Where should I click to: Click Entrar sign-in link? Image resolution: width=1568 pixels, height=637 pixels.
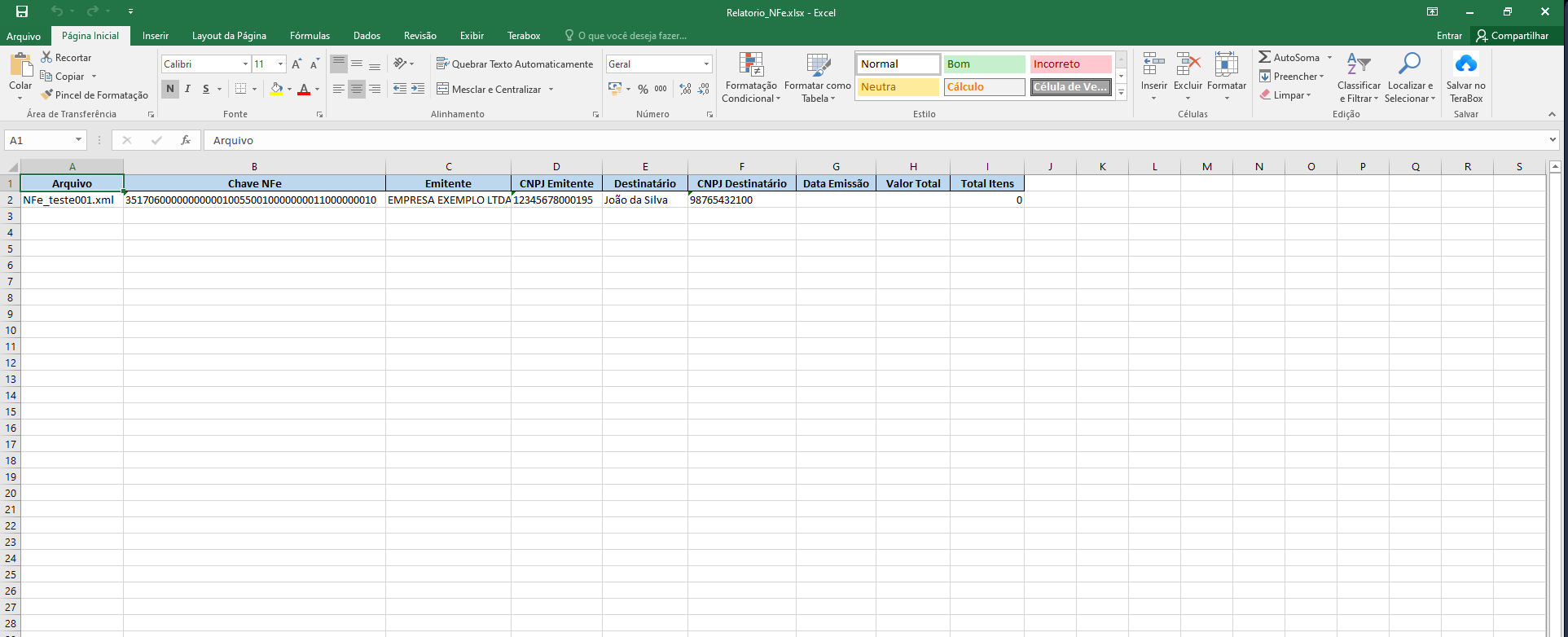[1449, 36]
